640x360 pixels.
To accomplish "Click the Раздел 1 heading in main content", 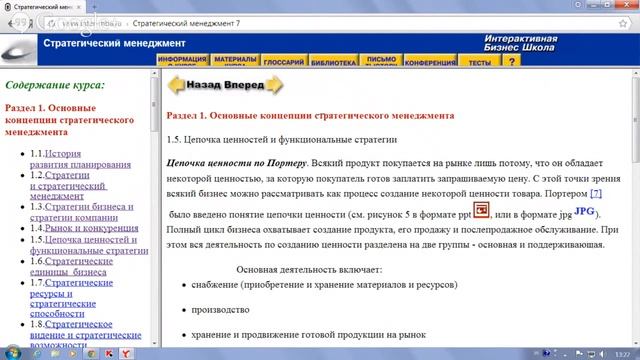I will click(310, 116).
